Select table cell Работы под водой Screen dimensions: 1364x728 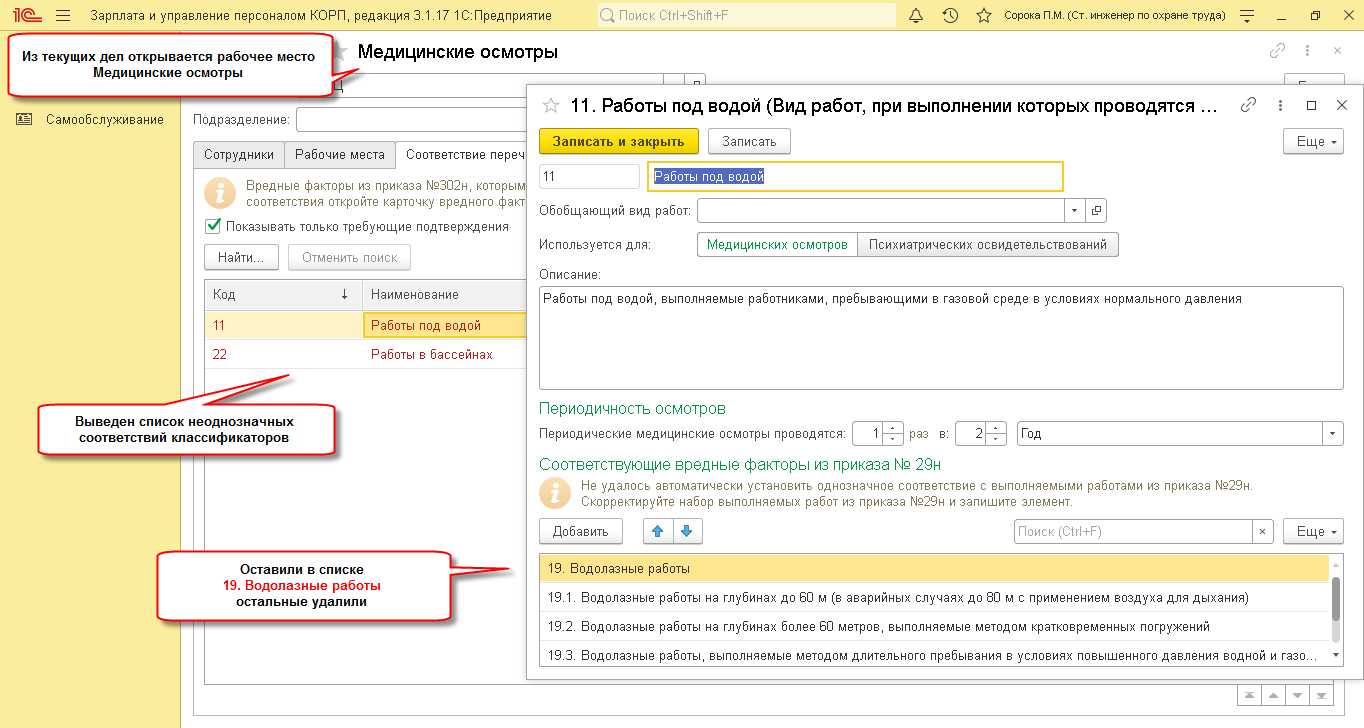445,325
